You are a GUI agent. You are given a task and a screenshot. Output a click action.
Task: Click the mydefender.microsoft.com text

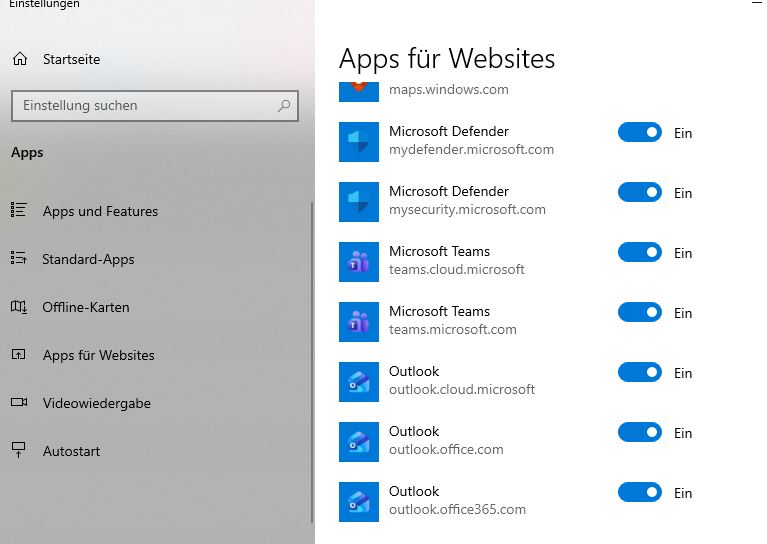pyautogui.click(x=472, y=149)
